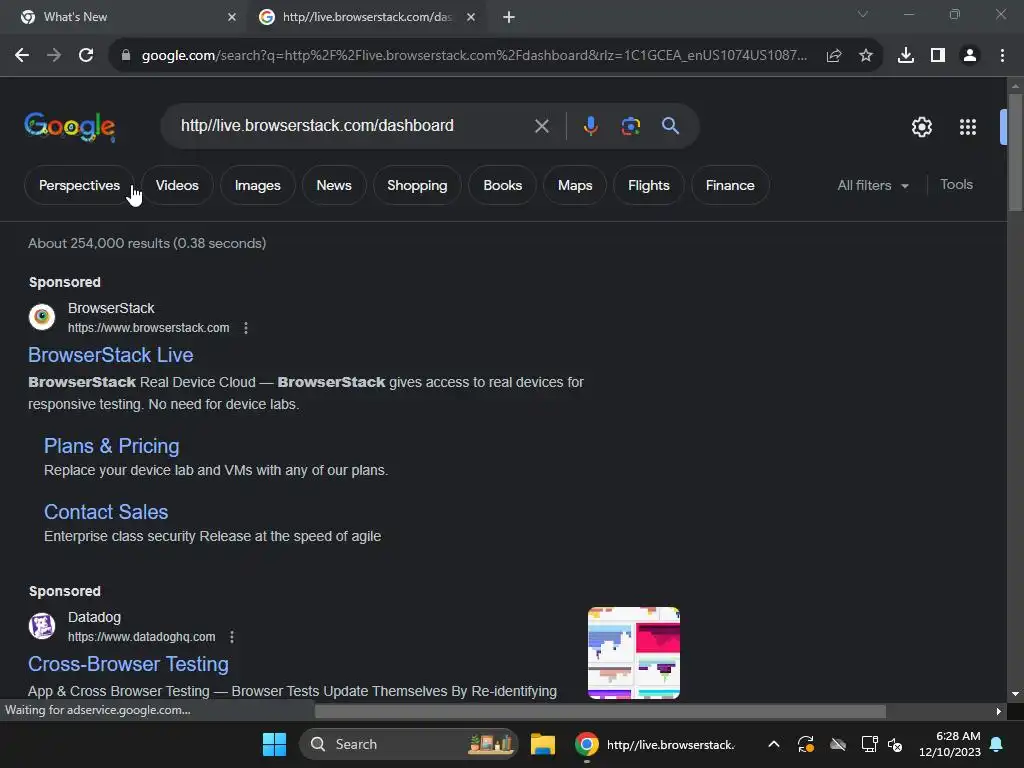Click the Windows taskbar Search box
Viewport: 1024px width, 768px height.
pos(409,744)
